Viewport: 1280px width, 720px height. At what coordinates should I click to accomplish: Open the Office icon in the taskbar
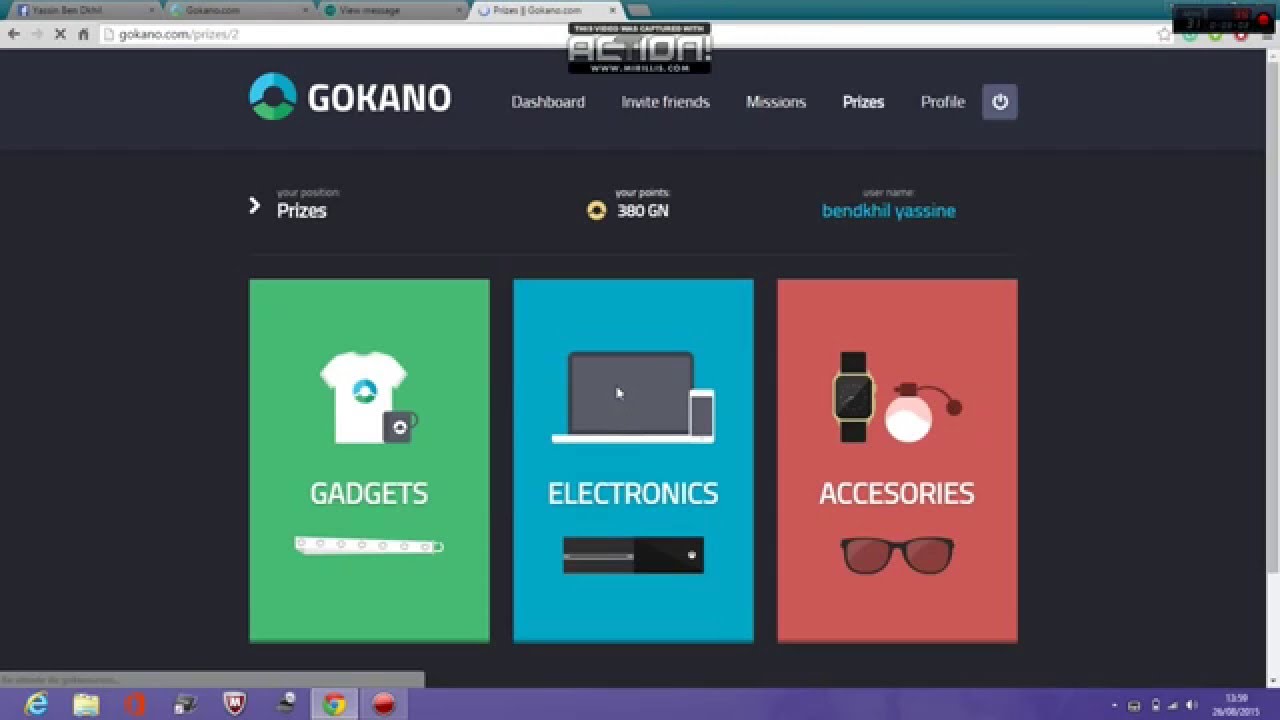[135, 704]
